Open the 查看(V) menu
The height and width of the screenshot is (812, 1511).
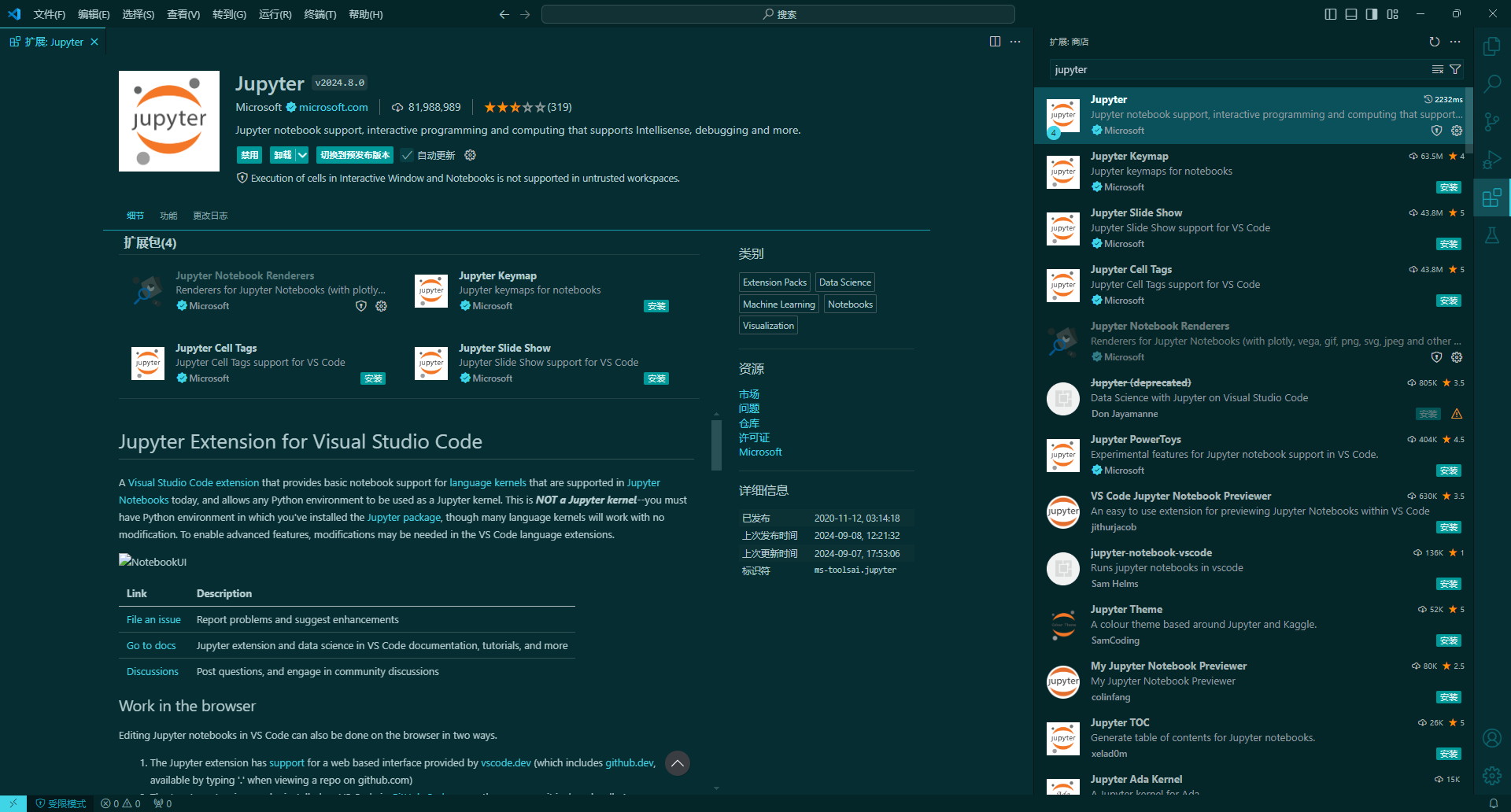pos(183,14)
